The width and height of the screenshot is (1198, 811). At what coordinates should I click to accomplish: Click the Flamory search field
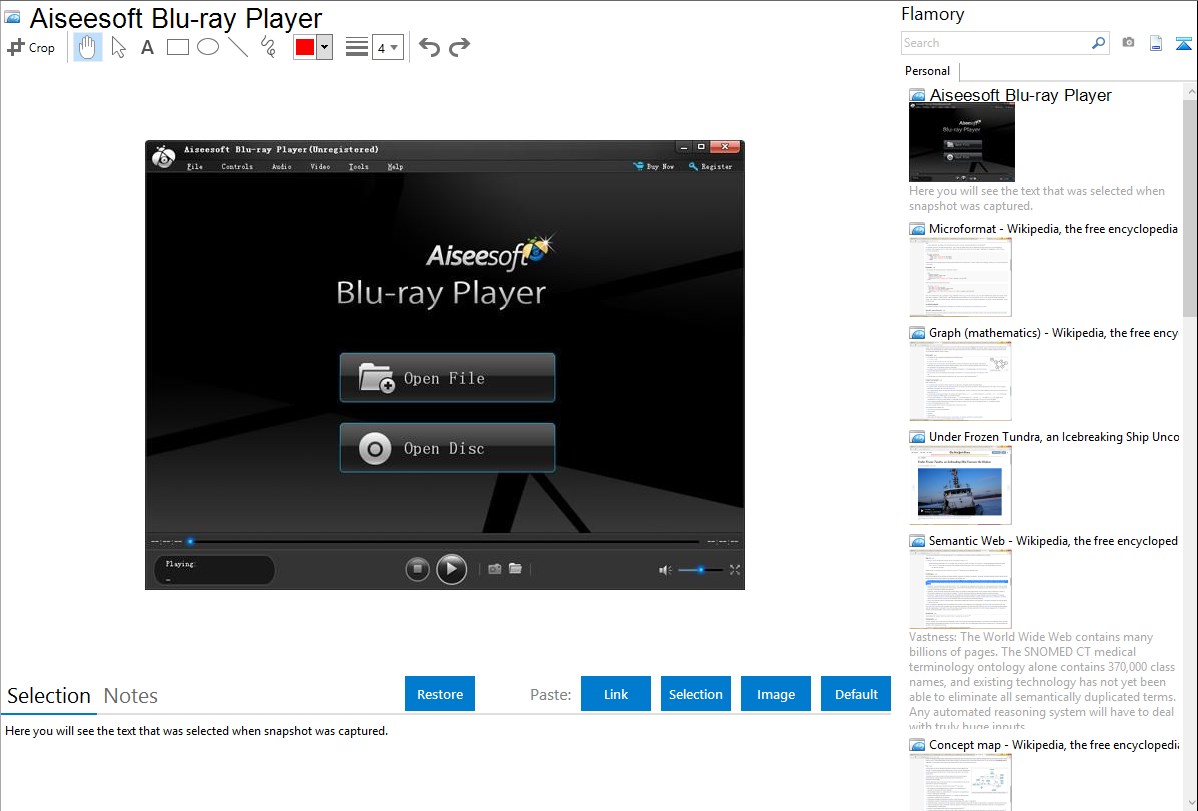[995, 43]
